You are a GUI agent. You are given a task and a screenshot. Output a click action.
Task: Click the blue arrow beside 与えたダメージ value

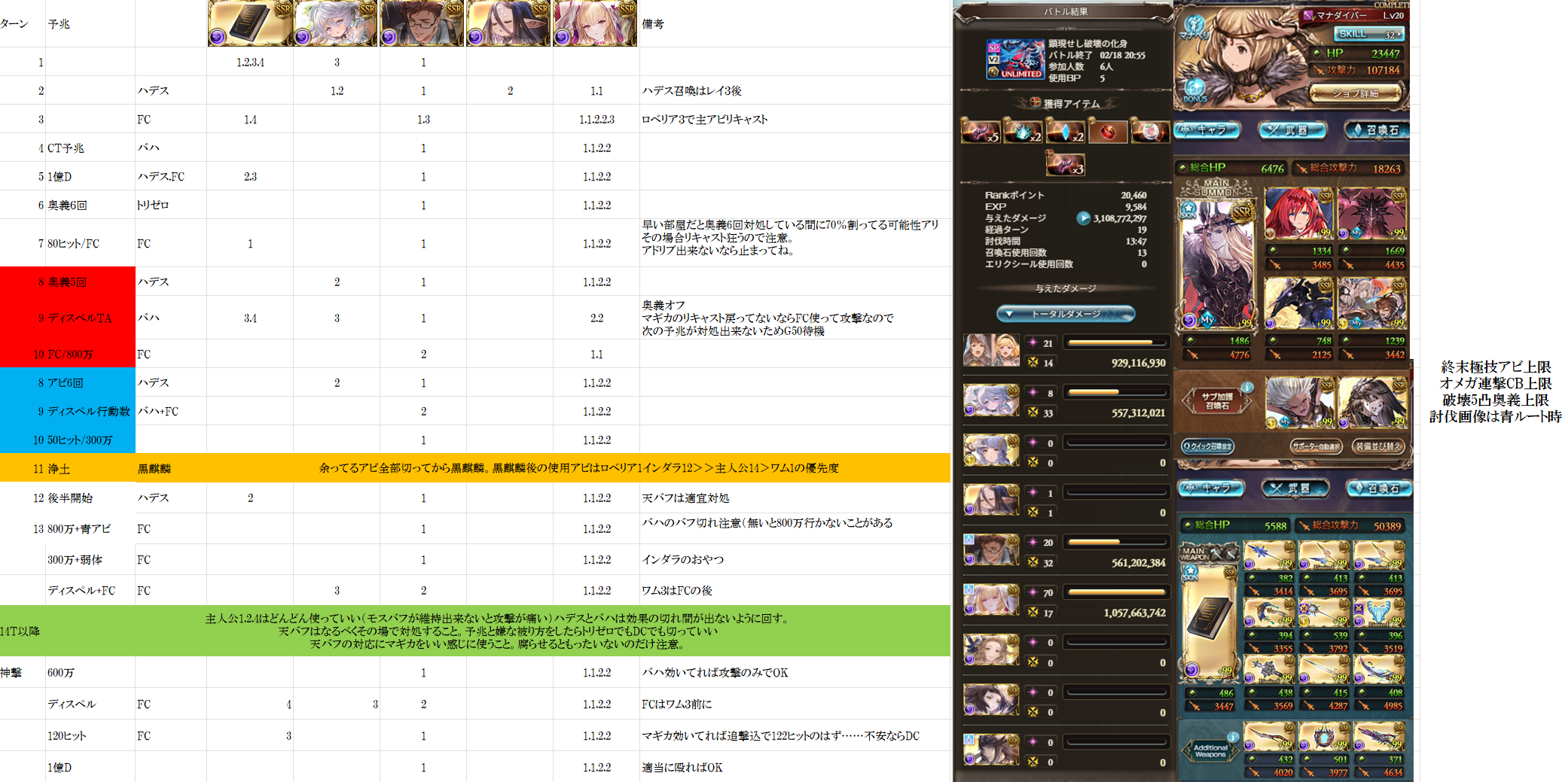(x=1083, y=218)
